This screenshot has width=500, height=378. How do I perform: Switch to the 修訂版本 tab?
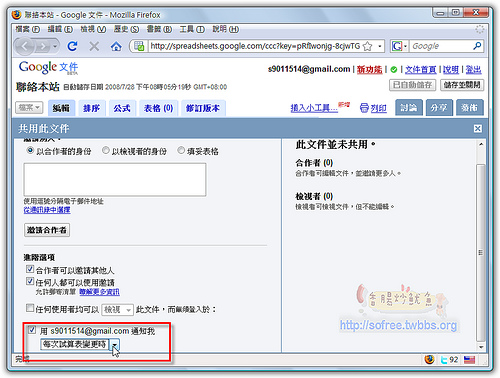click(x=203, y=108)
